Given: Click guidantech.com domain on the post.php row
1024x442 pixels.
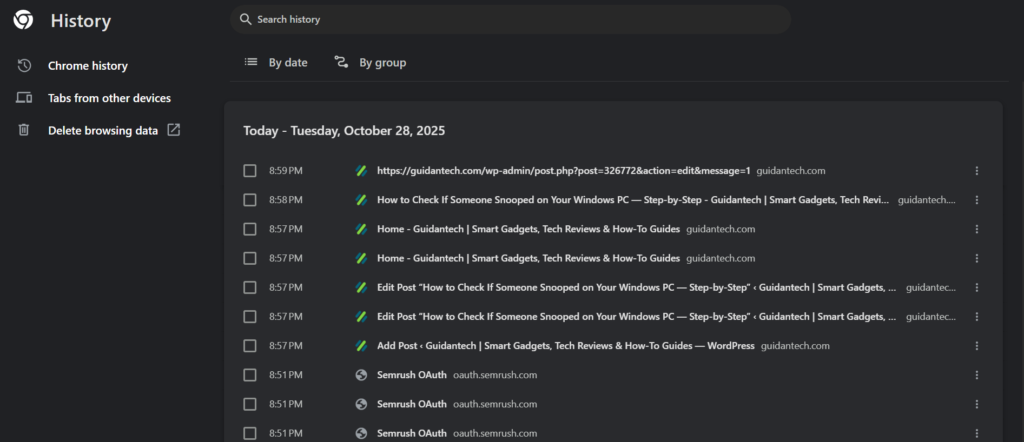Looking at the screenshot, I should 791,171.
